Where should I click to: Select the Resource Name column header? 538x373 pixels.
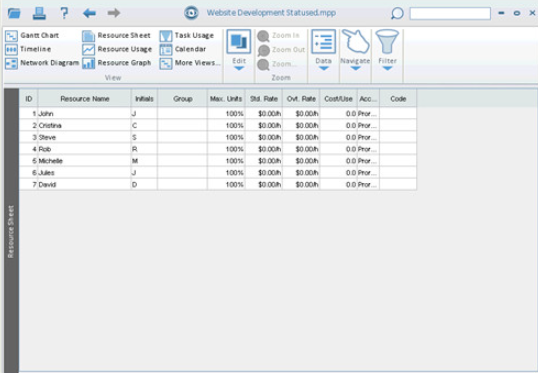point(84,99)
